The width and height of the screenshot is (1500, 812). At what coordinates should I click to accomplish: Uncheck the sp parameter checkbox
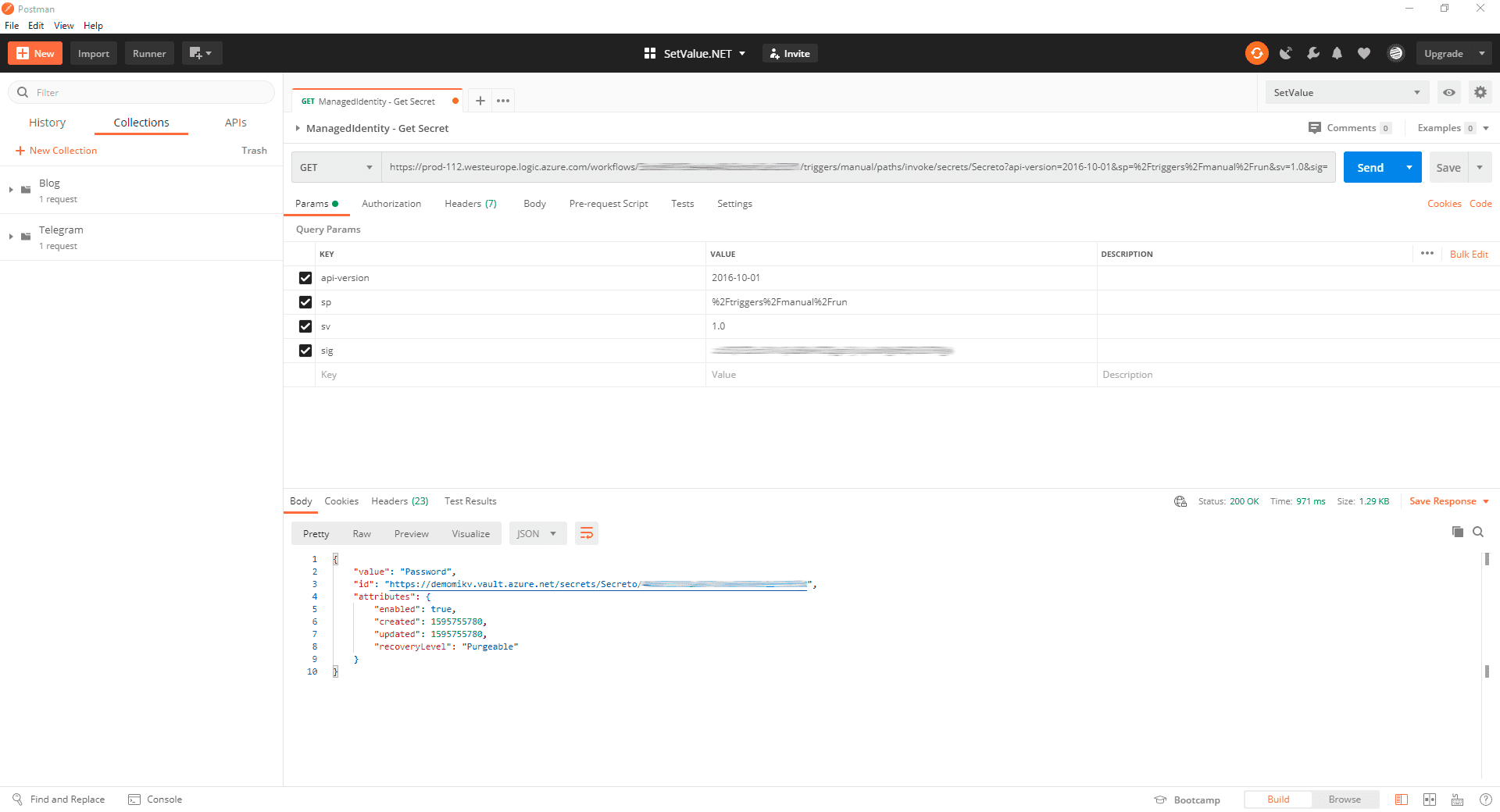click(305, 302)
